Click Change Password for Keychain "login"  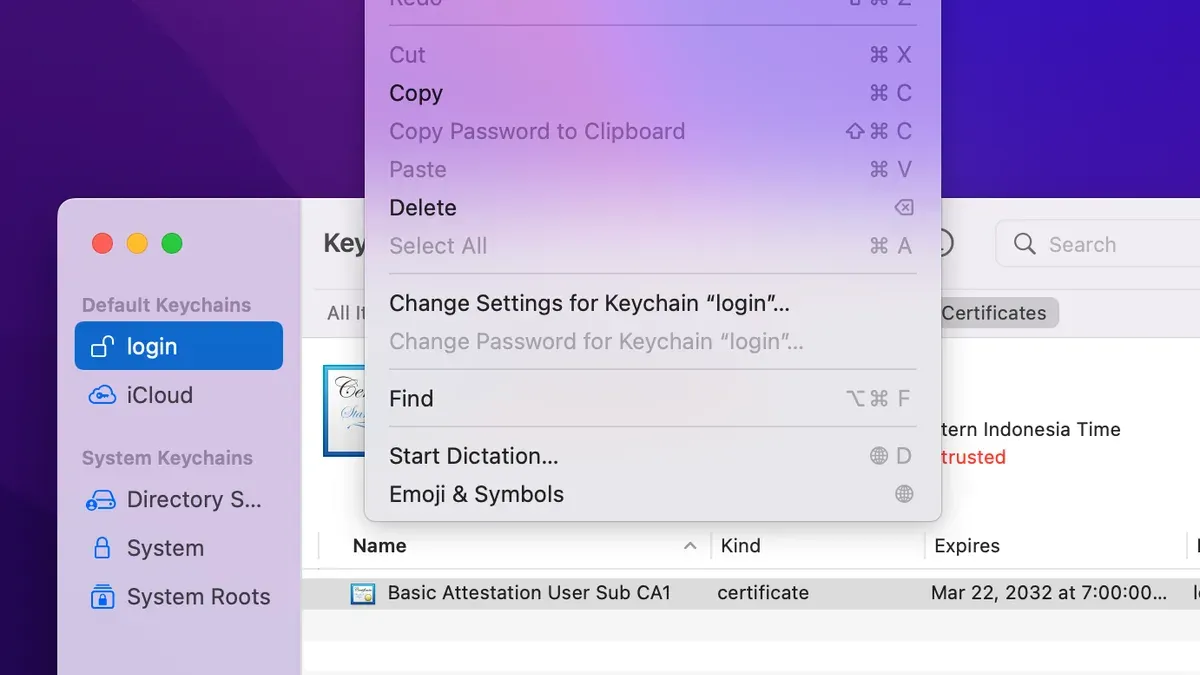pos(653,341)
